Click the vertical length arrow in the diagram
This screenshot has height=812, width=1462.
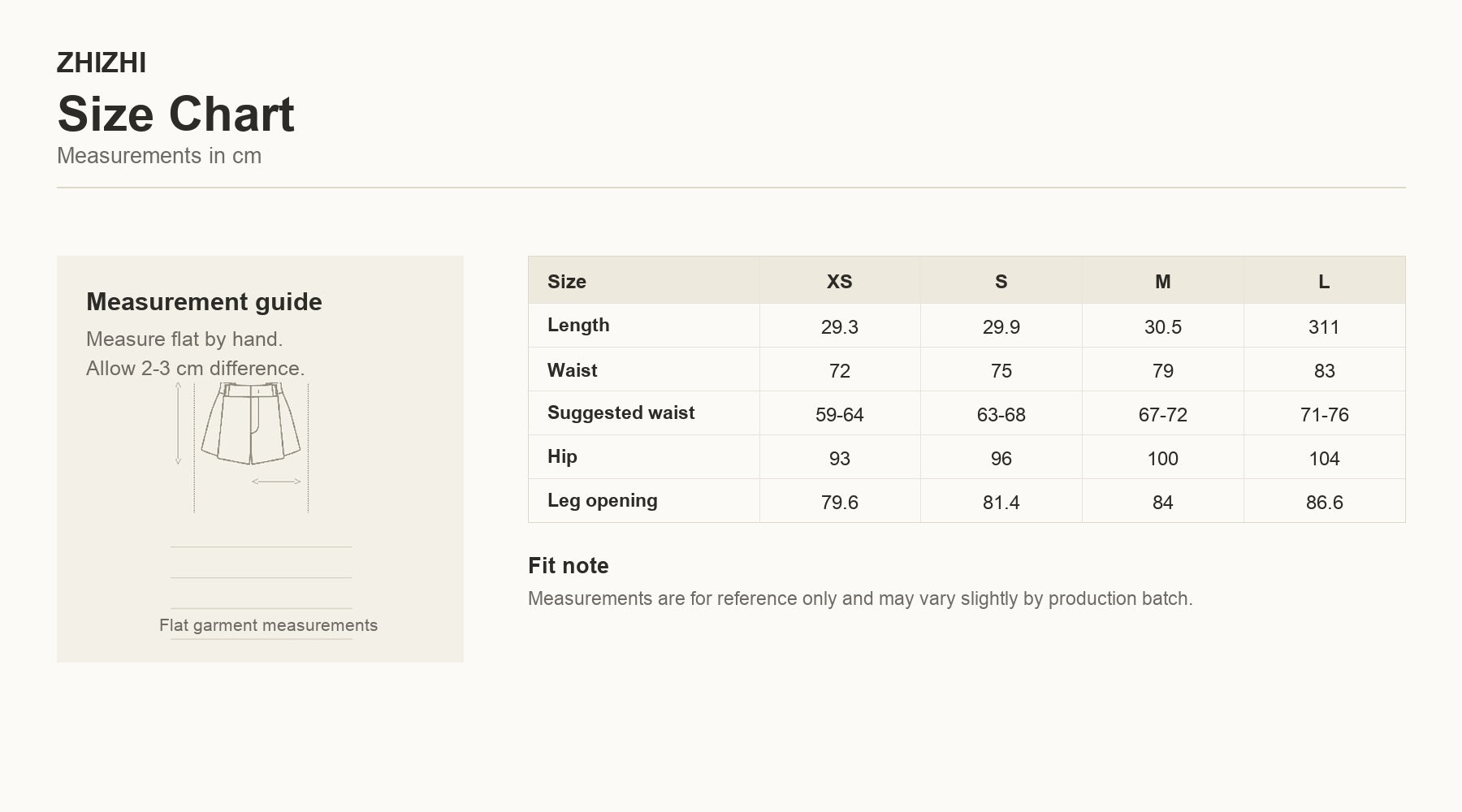(x=178, y=424)
